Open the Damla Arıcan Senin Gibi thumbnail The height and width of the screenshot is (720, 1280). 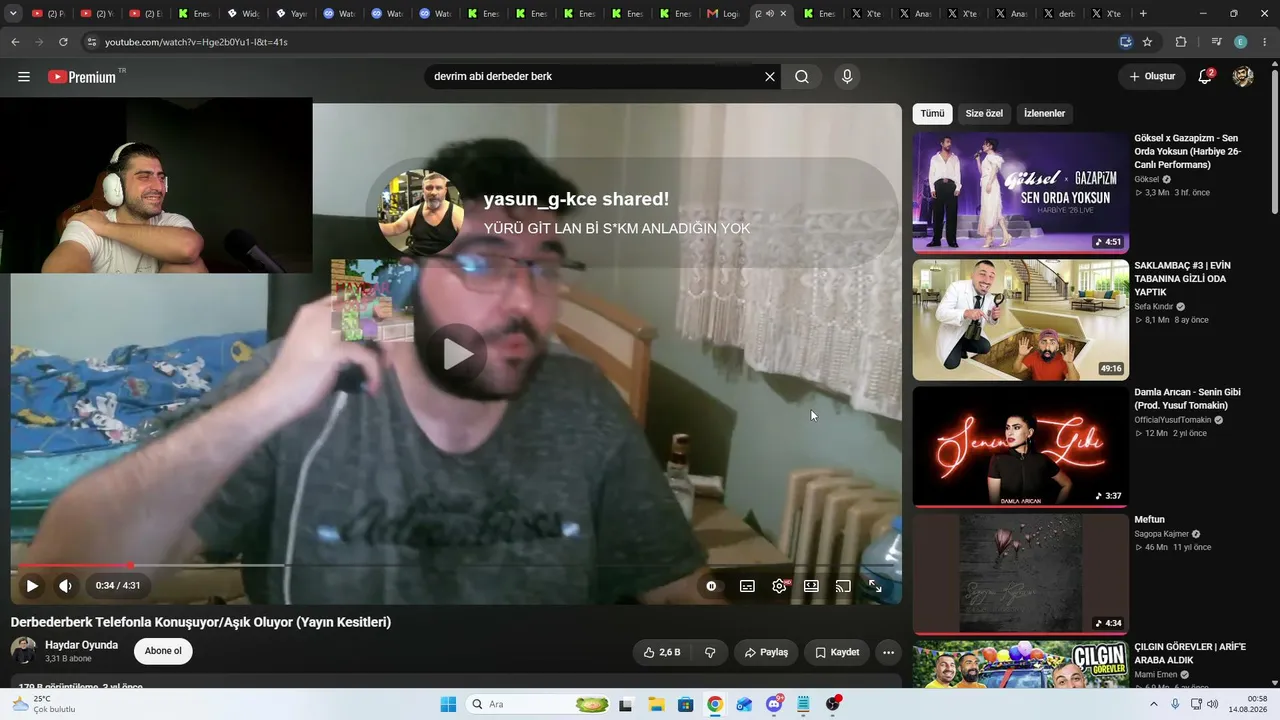(1020, 447)
